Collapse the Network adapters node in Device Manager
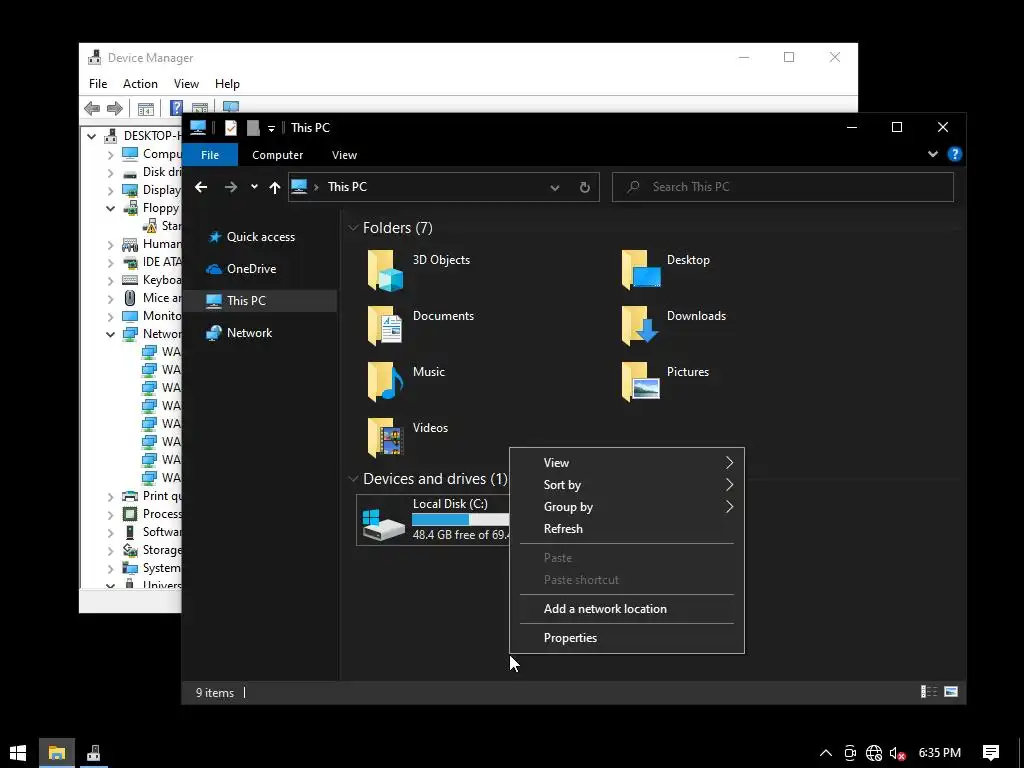 (110, 334)
